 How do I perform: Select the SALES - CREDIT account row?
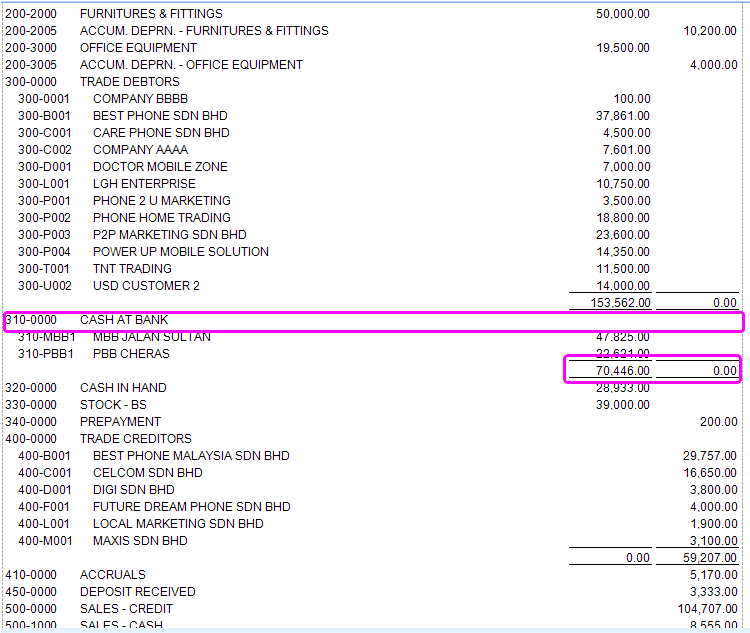(x=371, y=609)
